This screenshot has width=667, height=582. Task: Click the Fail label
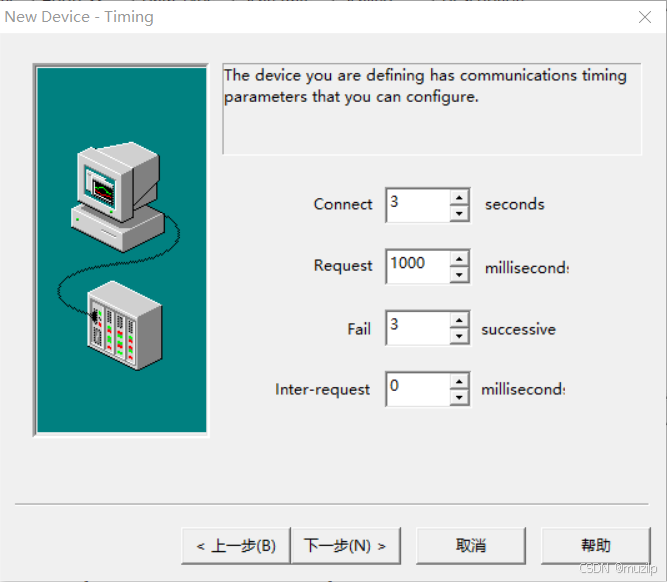(359, 329)
